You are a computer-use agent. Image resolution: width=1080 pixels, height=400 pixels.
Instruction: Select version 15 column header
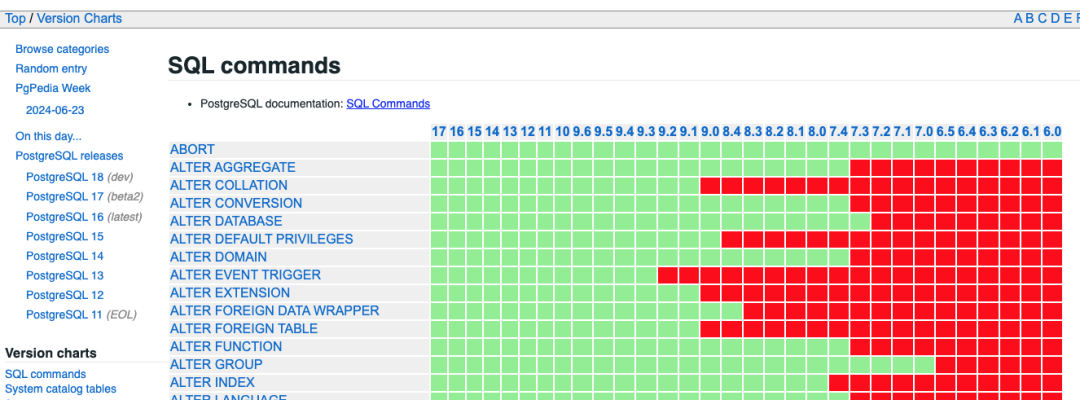tap(475, 131)
